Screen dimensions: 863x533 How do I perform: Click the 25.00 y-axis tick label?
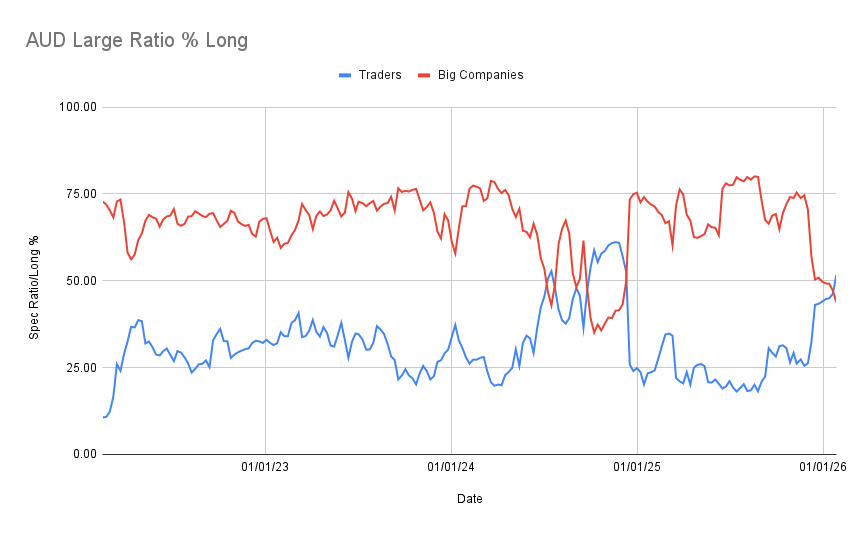coord(81,368)
